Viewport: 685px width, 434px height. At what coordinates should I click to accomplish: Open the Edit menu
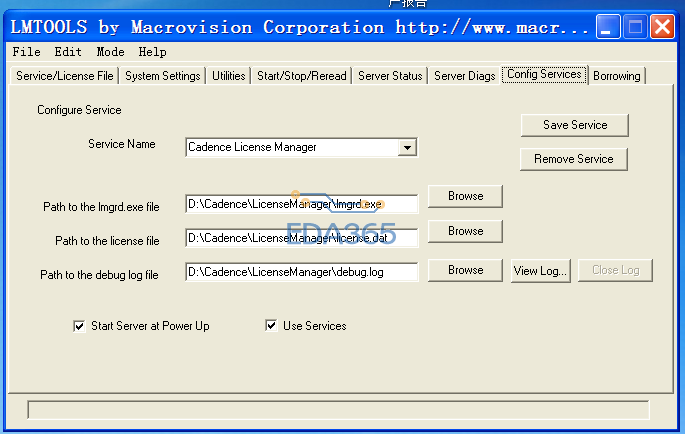68,52
